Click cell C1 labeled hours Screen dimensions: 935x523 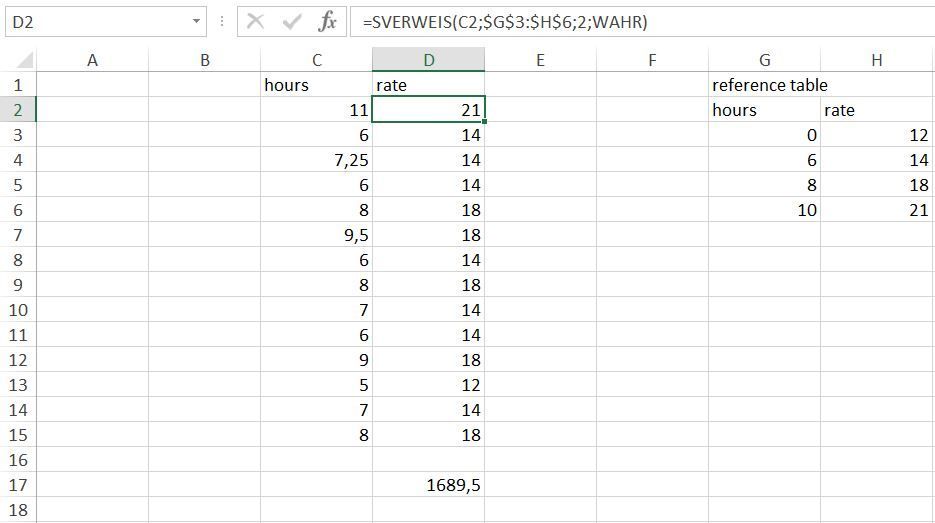(x=317, y=85)
